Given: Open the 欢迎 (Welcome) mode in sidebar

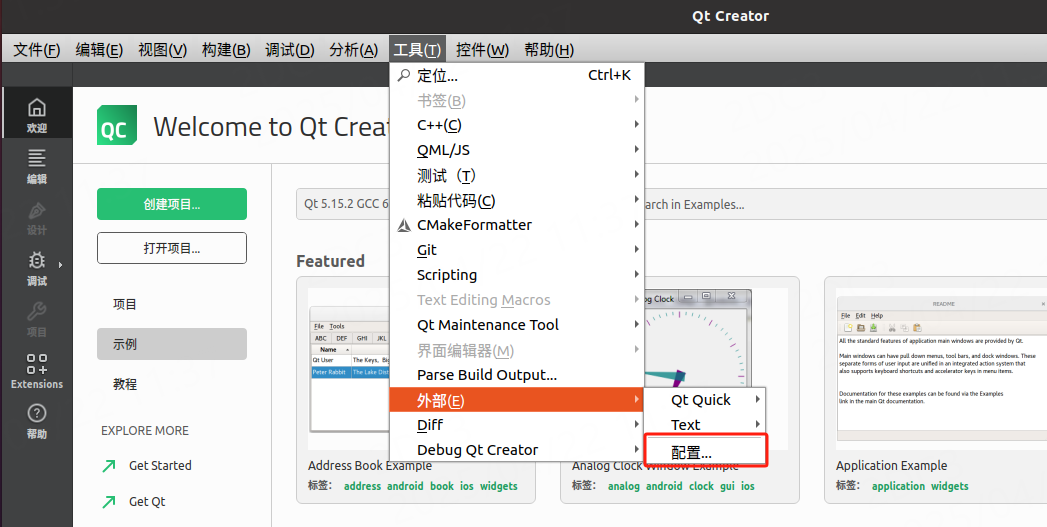Looking at the screenshot, I should (x=37, y=115).
